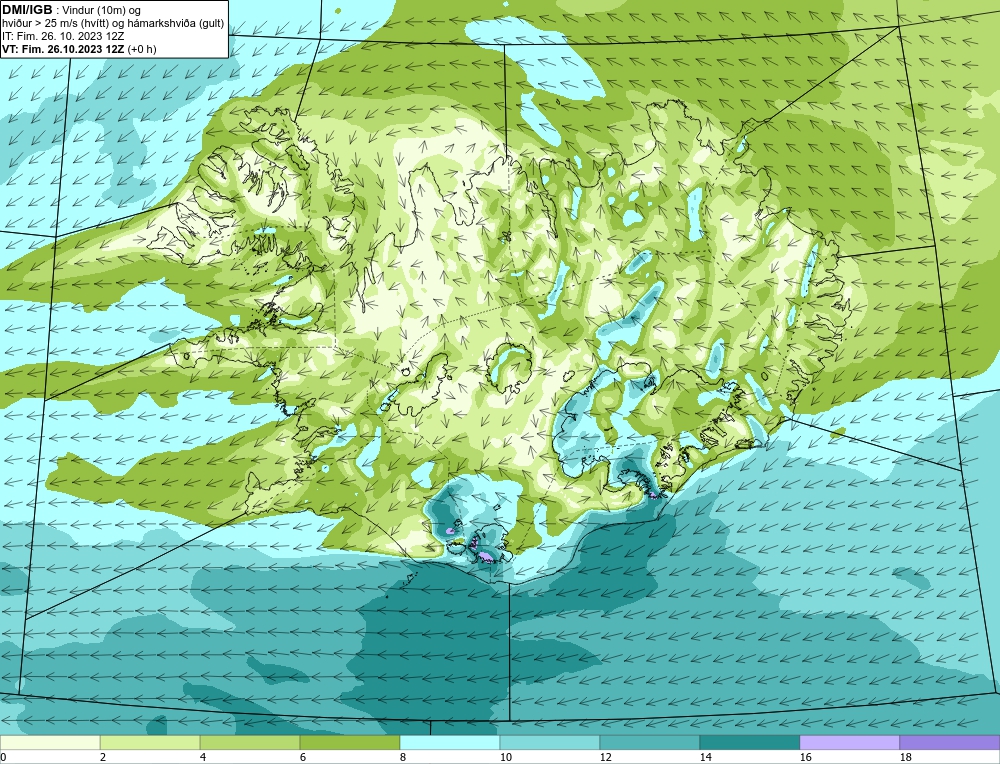Click the 6–8 m/s olive green legend swatch
The width and height of the screenshot is (1000, 764).
(x=350, y=742)
